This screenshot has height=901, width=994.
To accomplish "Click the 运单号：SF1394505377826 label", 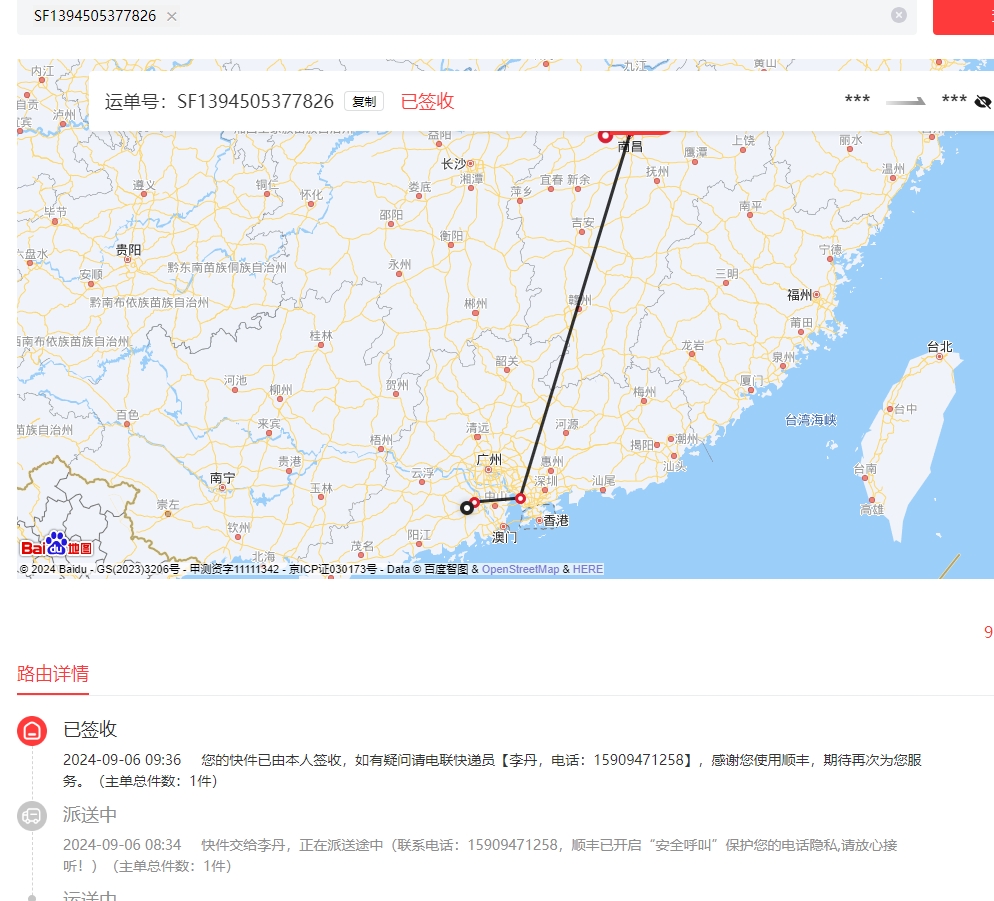I will pyautogui.click(x=219, y=101).
